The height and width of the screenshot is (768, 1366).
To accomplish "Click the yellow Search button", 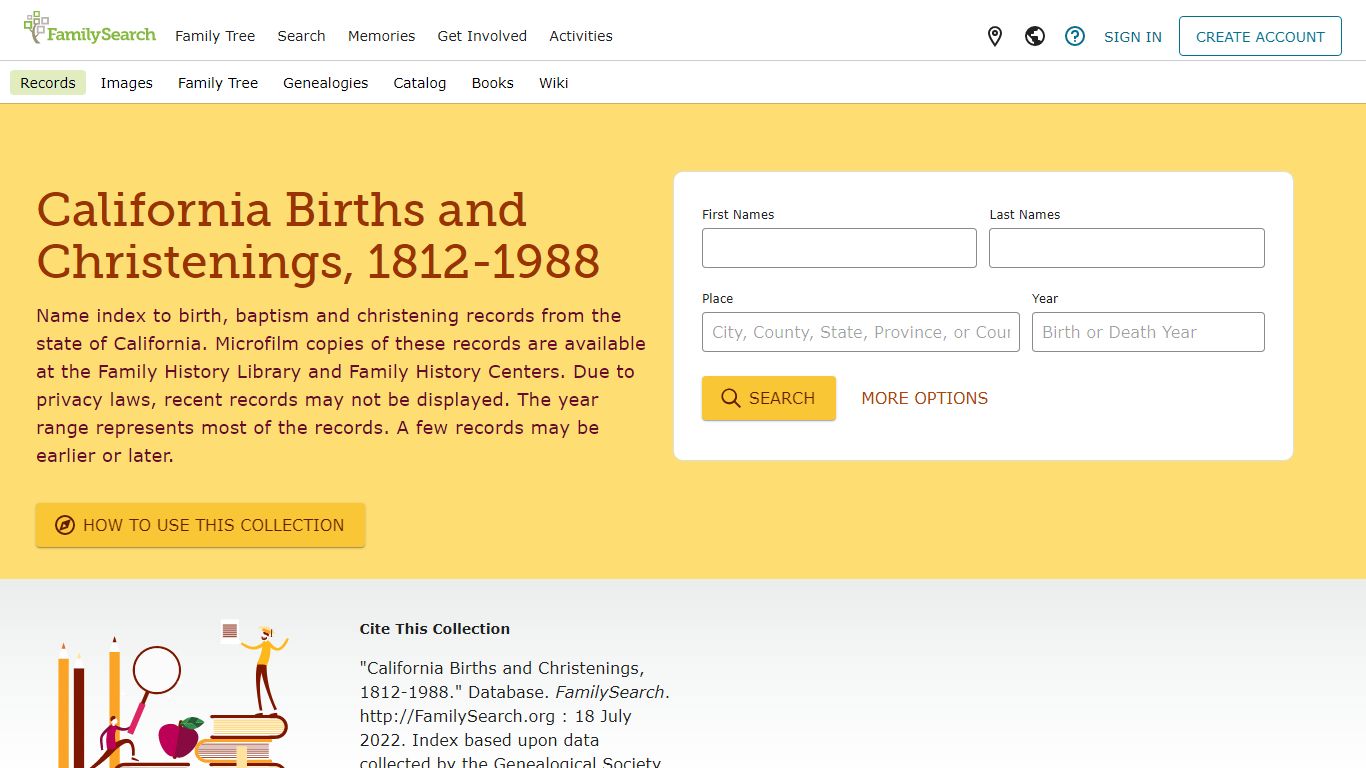I will [x=769, y=398].
